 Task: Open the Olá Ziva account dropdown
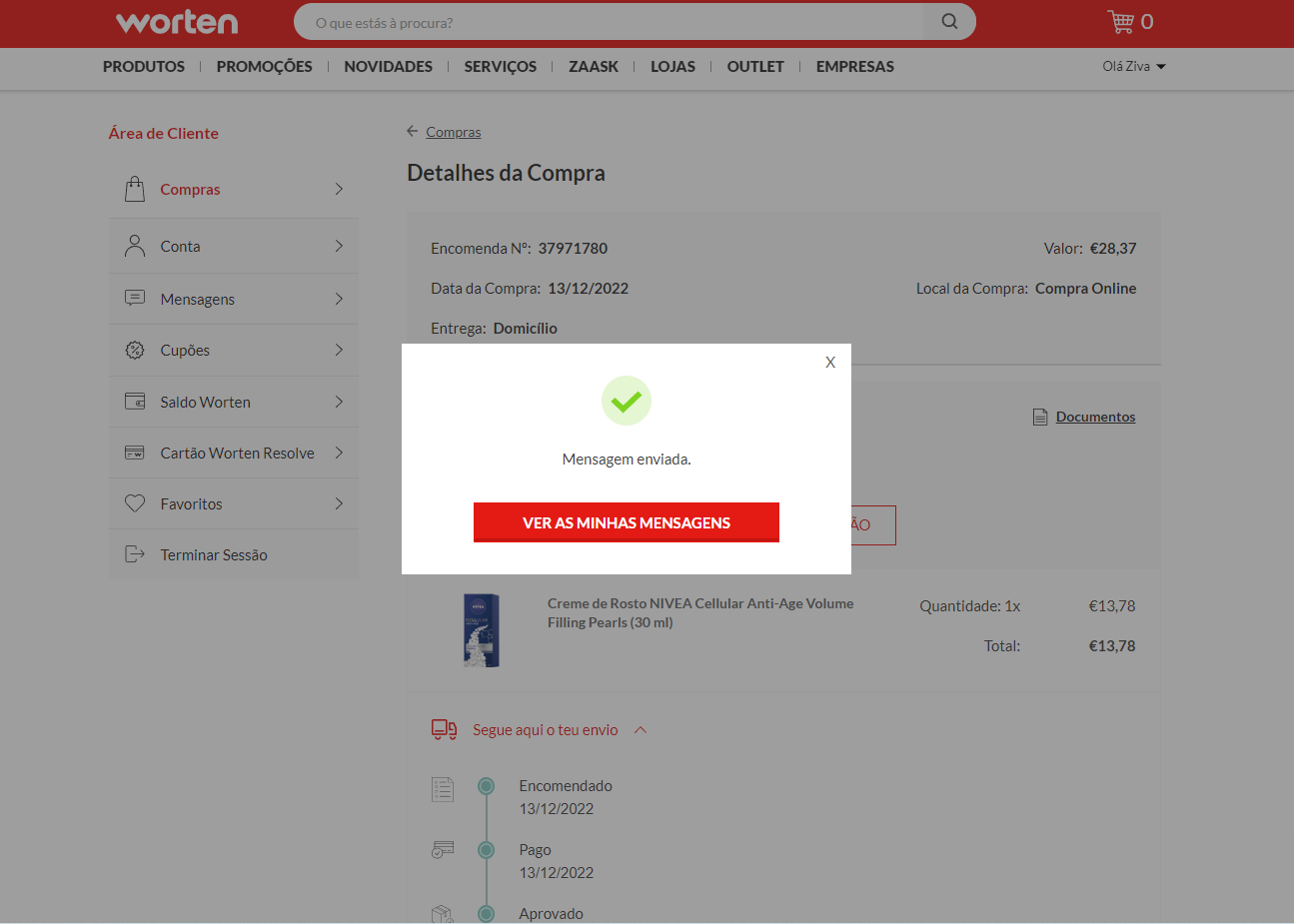pyautogui.click(x=1134, y=66)
